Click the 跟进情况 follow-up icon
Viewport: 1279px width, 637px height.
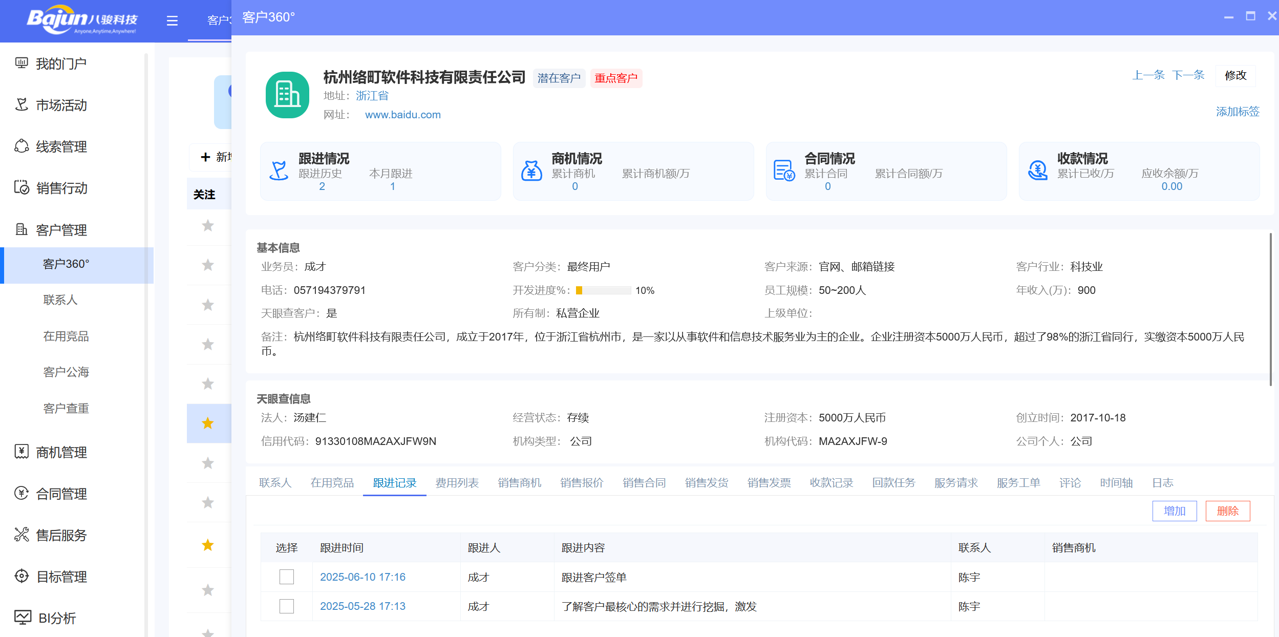point(279,171)
